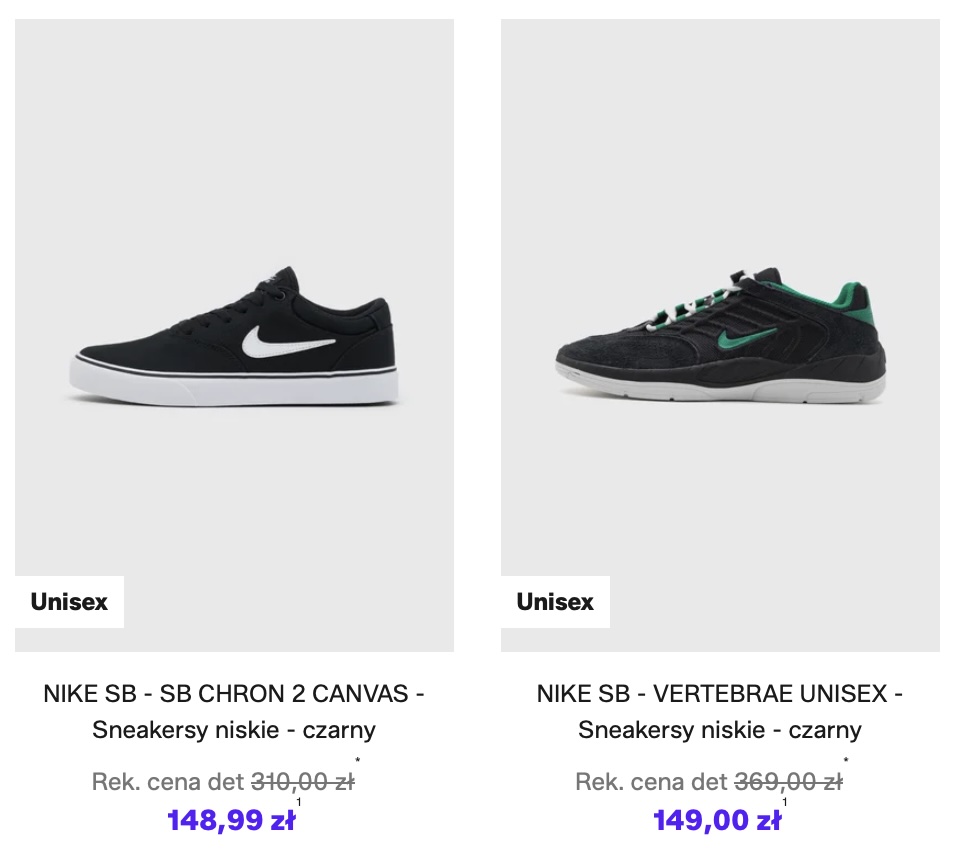
Task: Open the Vertebrae Unisex product photo
Action: point(720,250)
